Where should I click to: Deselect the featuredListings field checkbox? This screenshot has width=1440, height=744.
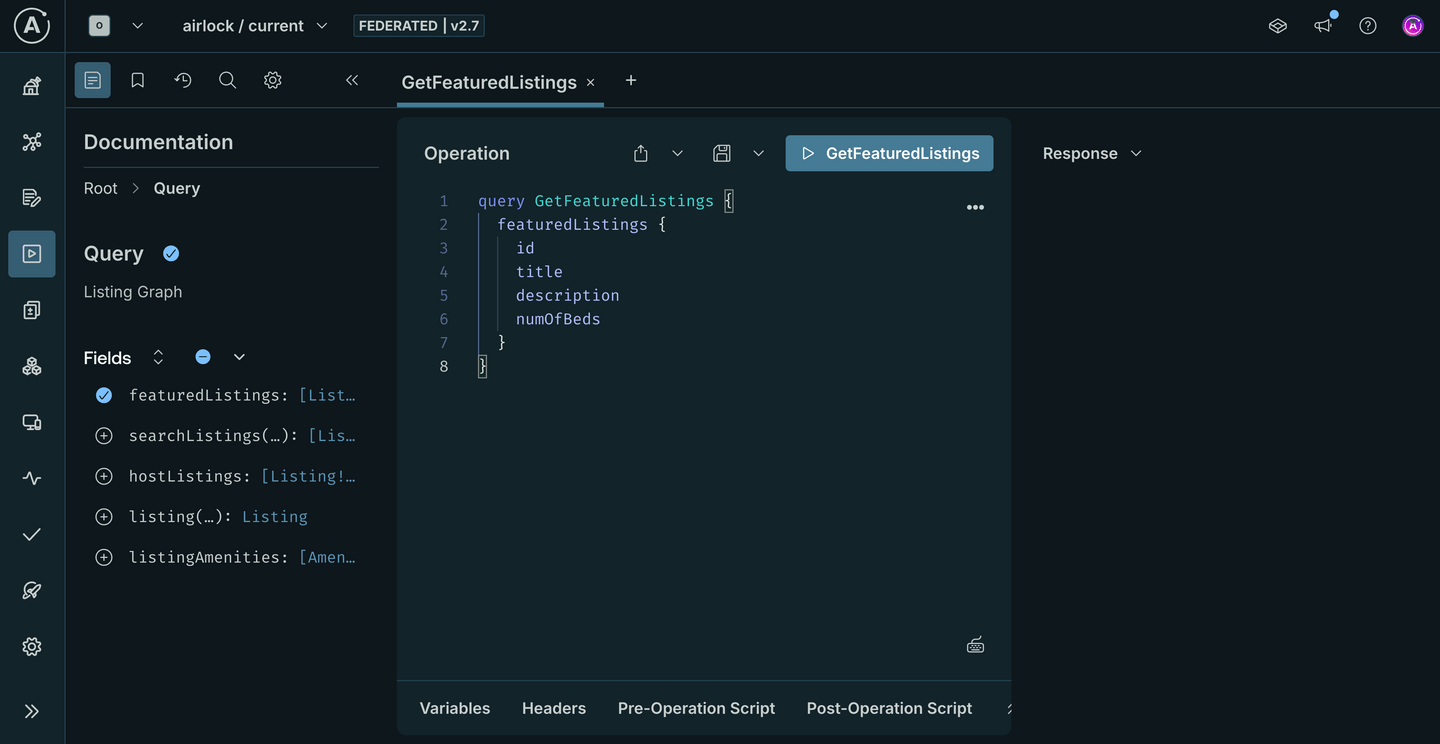104,395
